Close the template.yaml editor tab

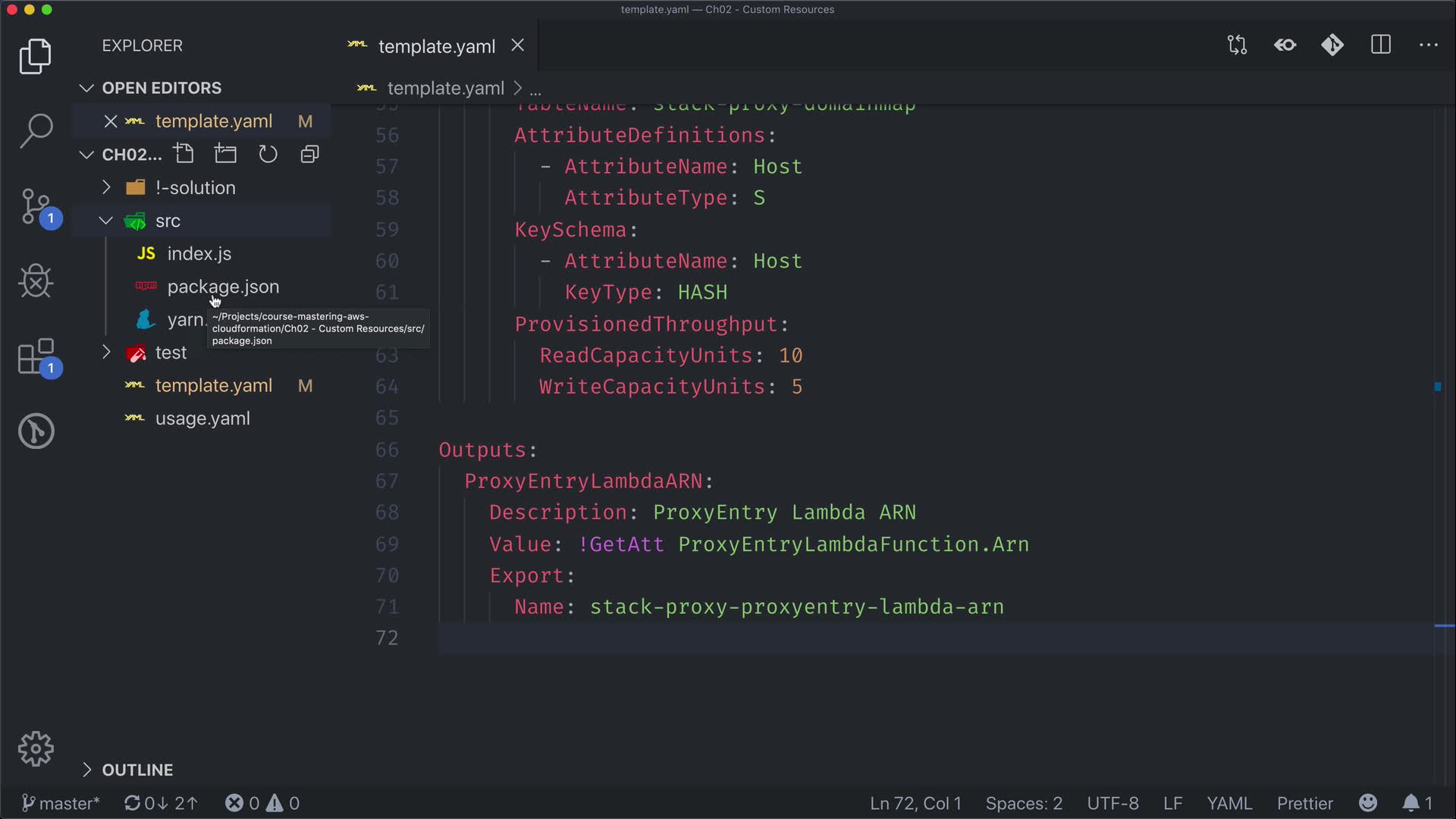pos(518,45)
